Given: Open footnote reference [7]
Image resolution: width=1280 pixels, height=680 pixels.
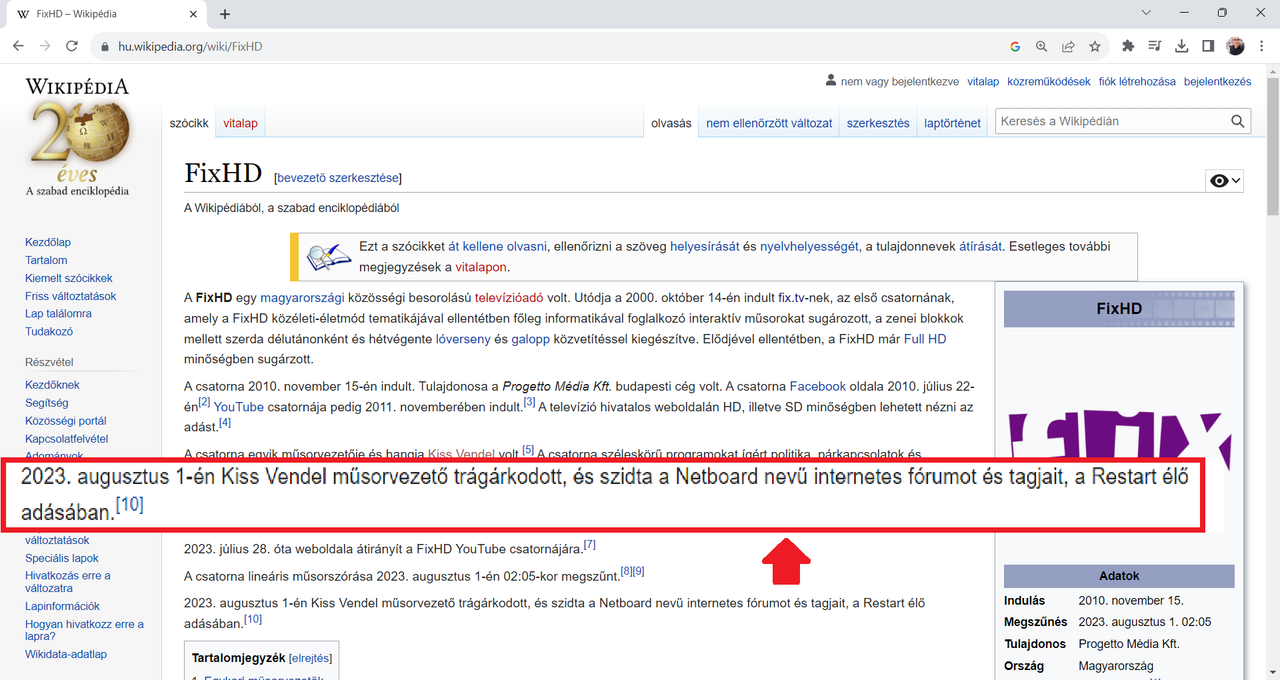Looking at the screenshot, I should click(590, 545).
